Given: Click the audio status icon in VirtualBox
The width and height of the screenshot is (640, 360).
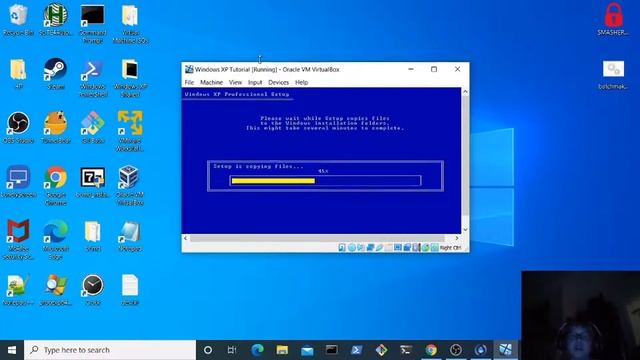Looking at the screenshot, I should coord(361,247).
